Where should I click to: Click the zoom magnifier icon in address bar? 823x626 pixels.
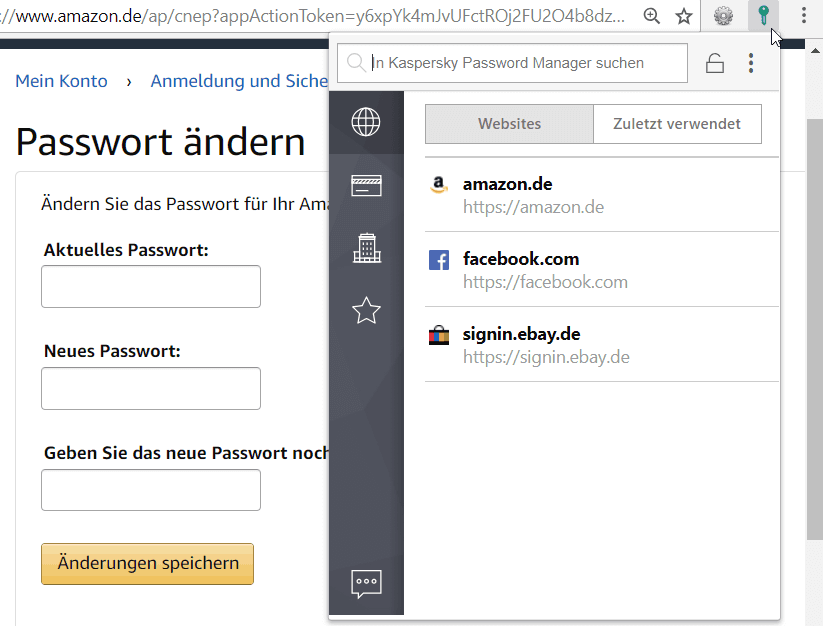[x=651, y=16]
